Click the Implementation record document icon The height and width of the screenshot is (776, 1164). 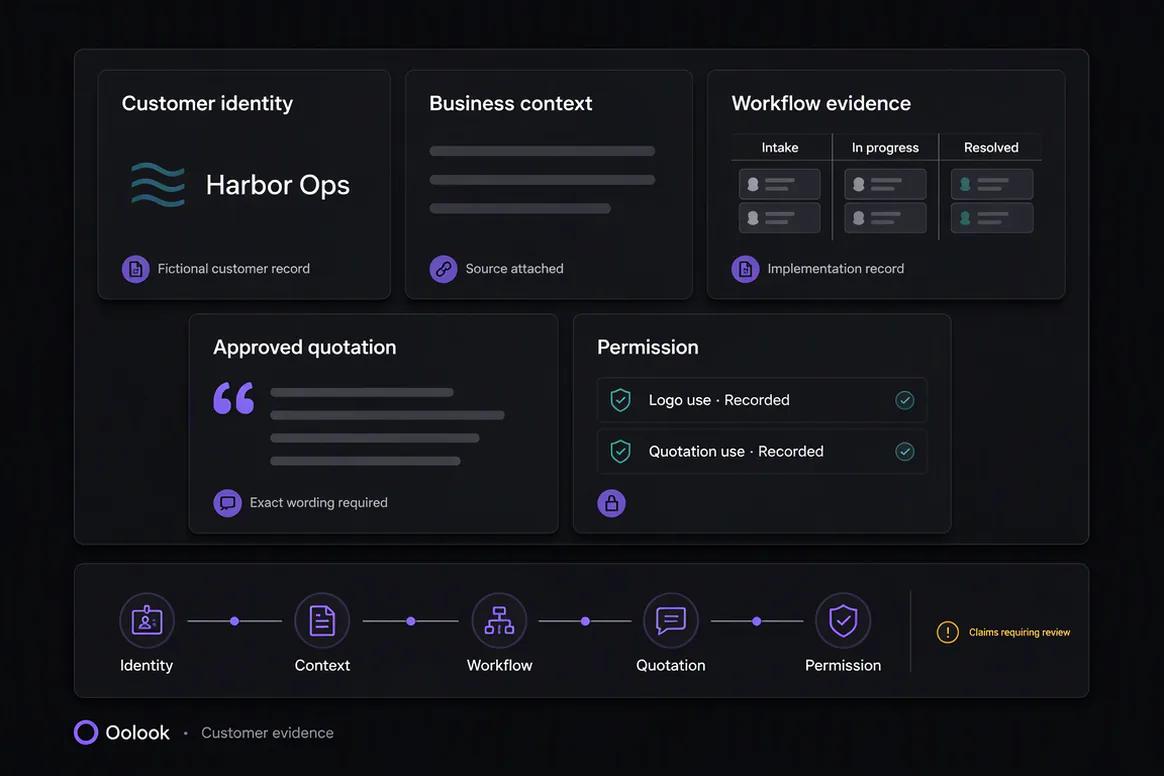coord(745,269)
